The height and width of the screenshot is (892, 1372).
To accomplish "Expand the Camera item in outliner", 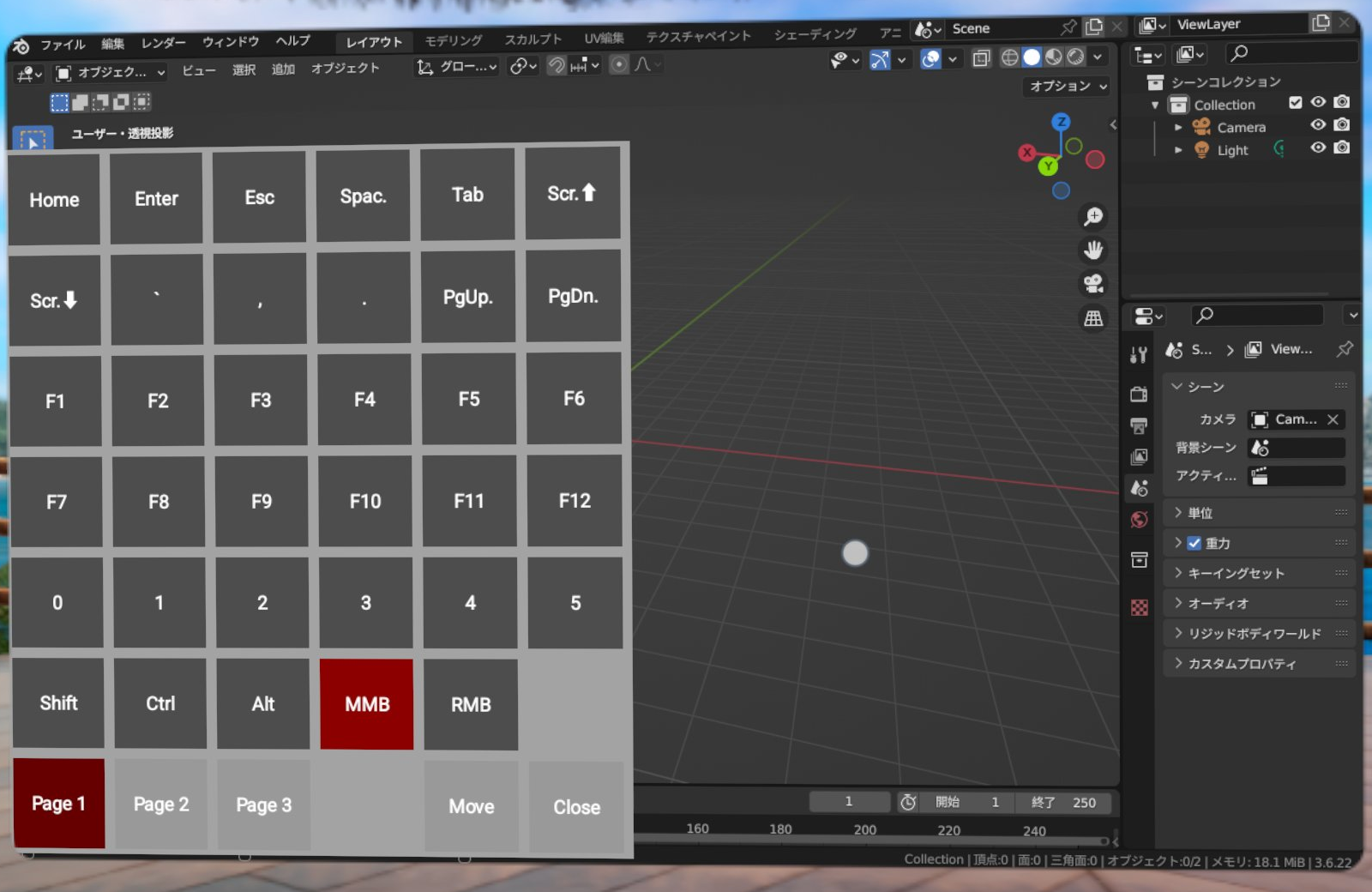I will 1178,127.
